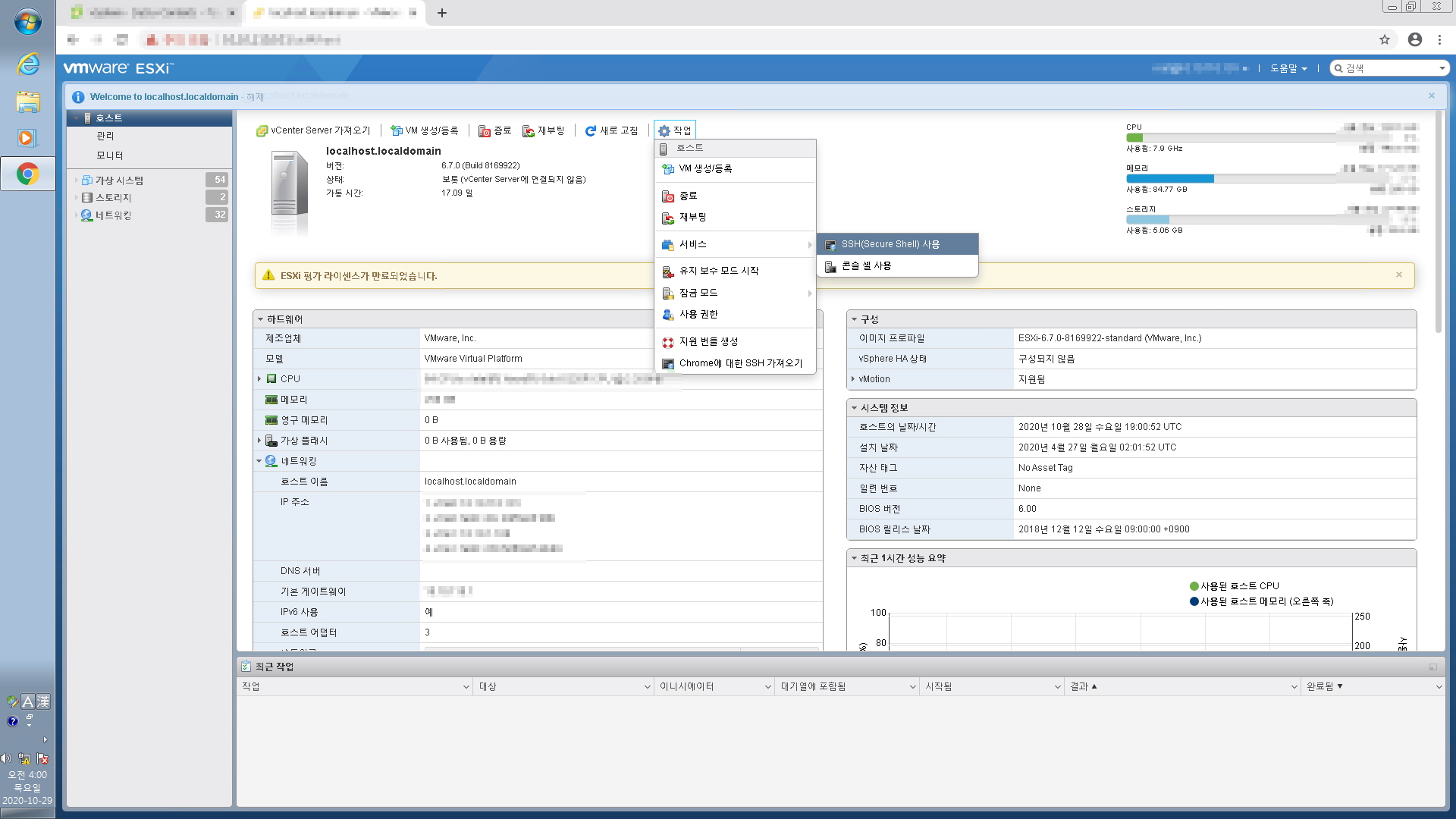Click the support bundle lifebuoy icon

668,342
